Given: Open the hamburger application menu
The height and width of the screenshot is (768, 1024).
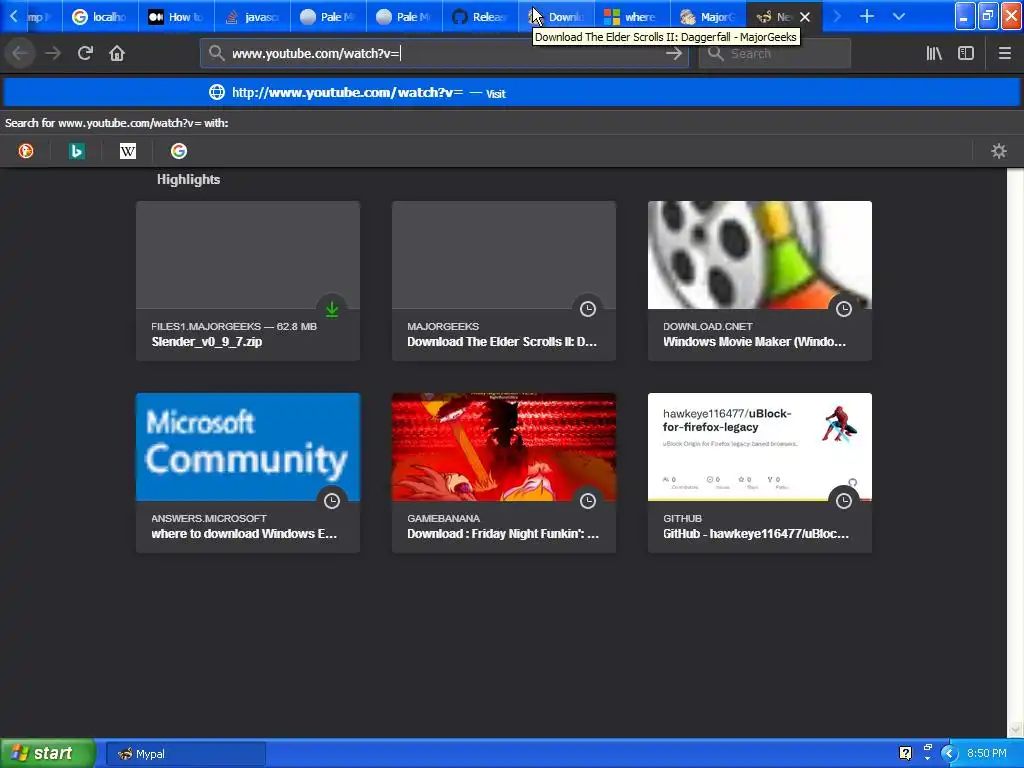Looking at the screenshot, I should (x=1004, y=54).
